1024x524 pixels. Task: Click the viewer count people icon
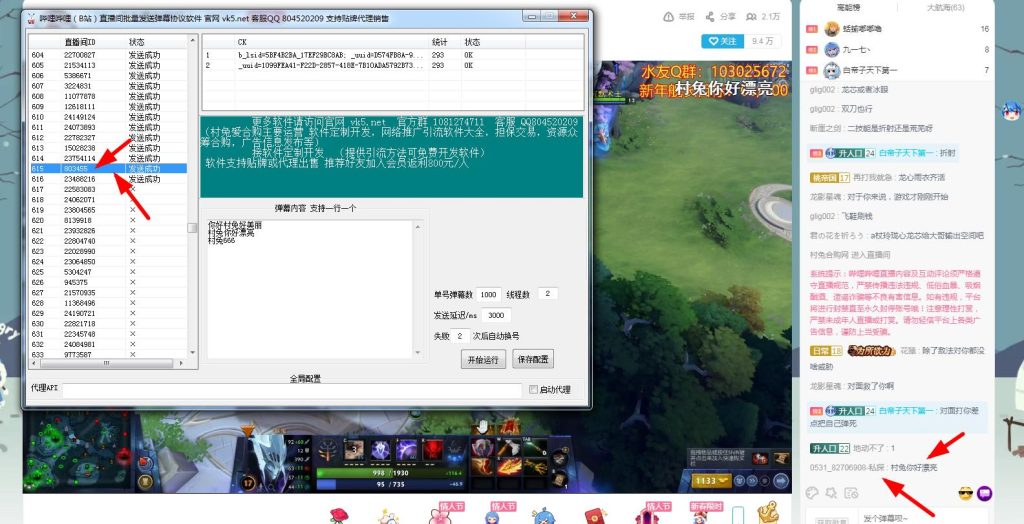pos(752,16)
